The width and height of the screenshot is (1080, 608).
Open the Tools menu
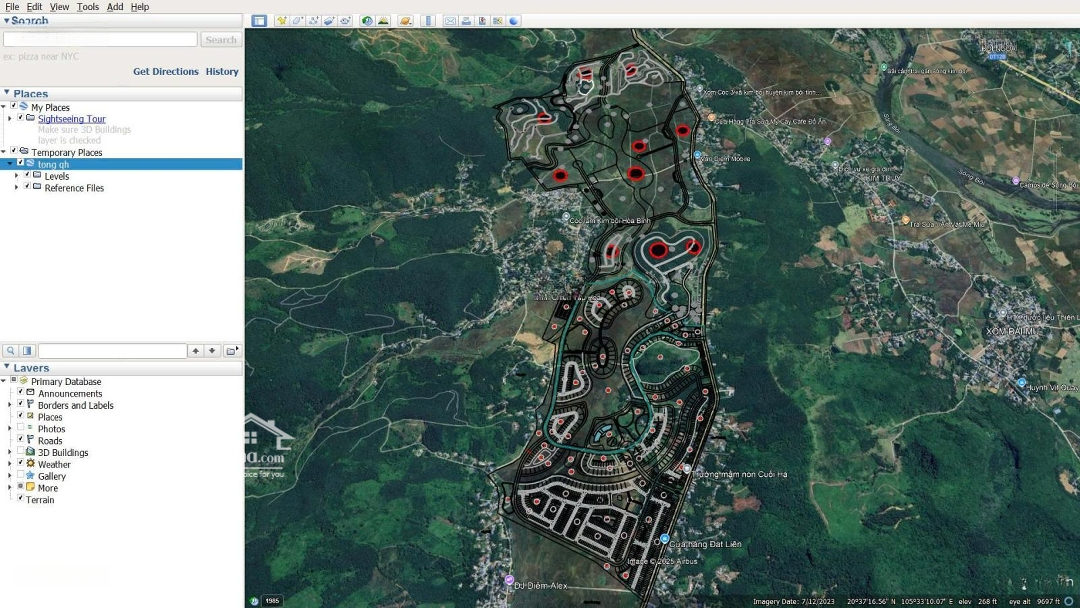click(x=88, y=7)
